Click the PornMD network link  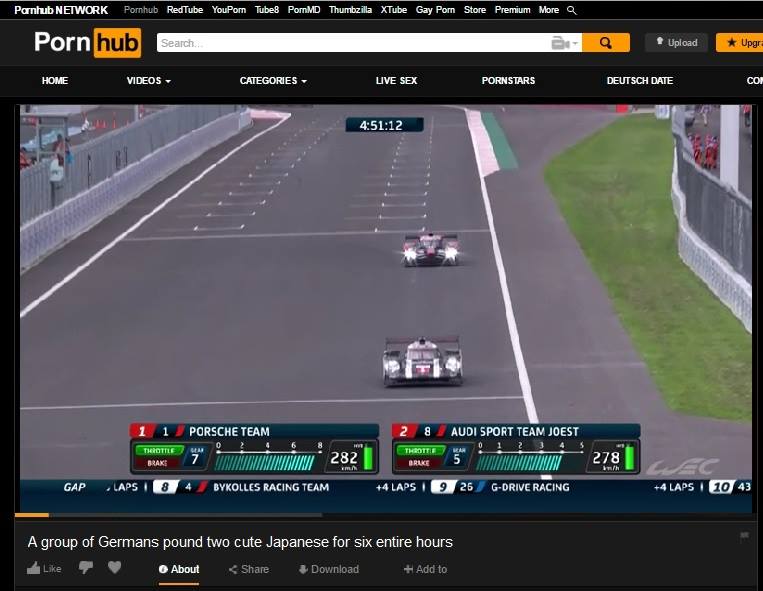point(304,10)
